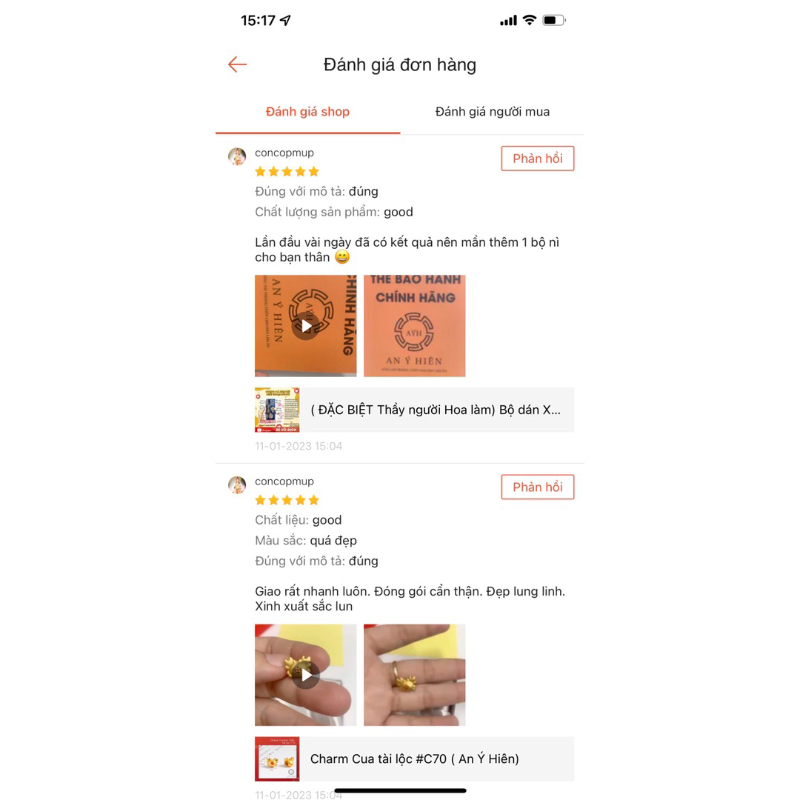Tap concopmup username on first review

(284, 153)
